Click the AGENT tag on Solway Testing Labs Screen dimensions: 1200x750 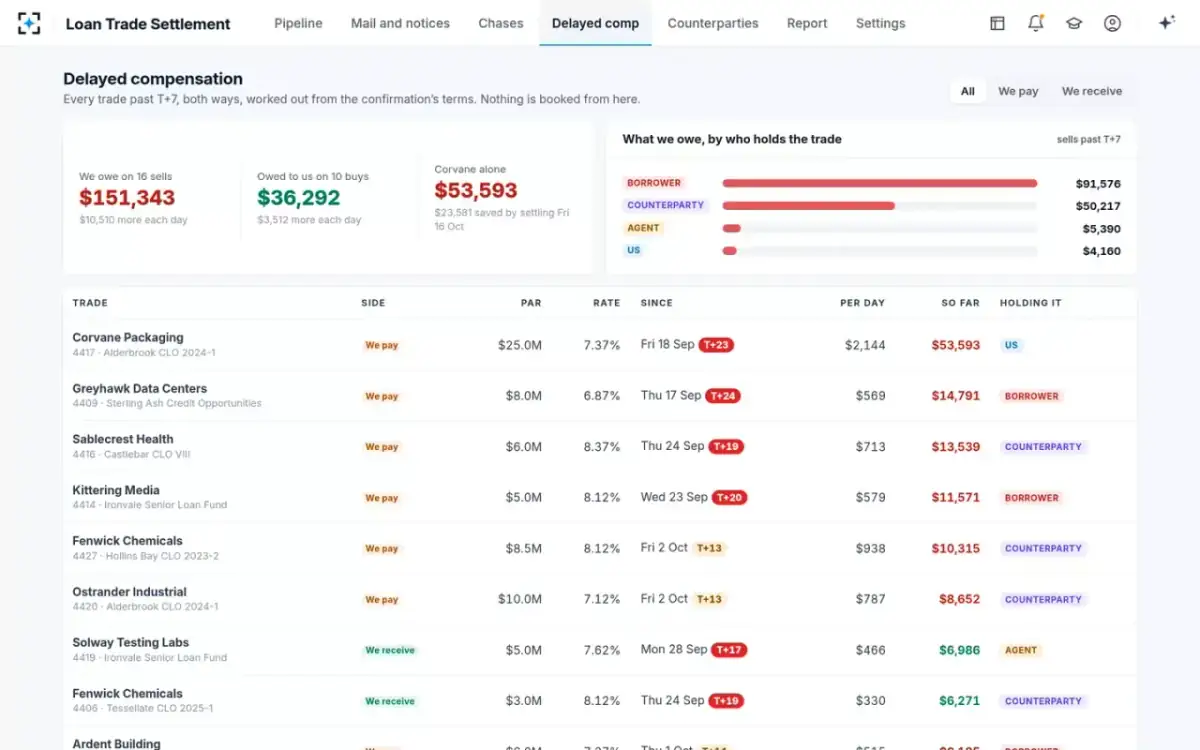[x=1021, y=650]
